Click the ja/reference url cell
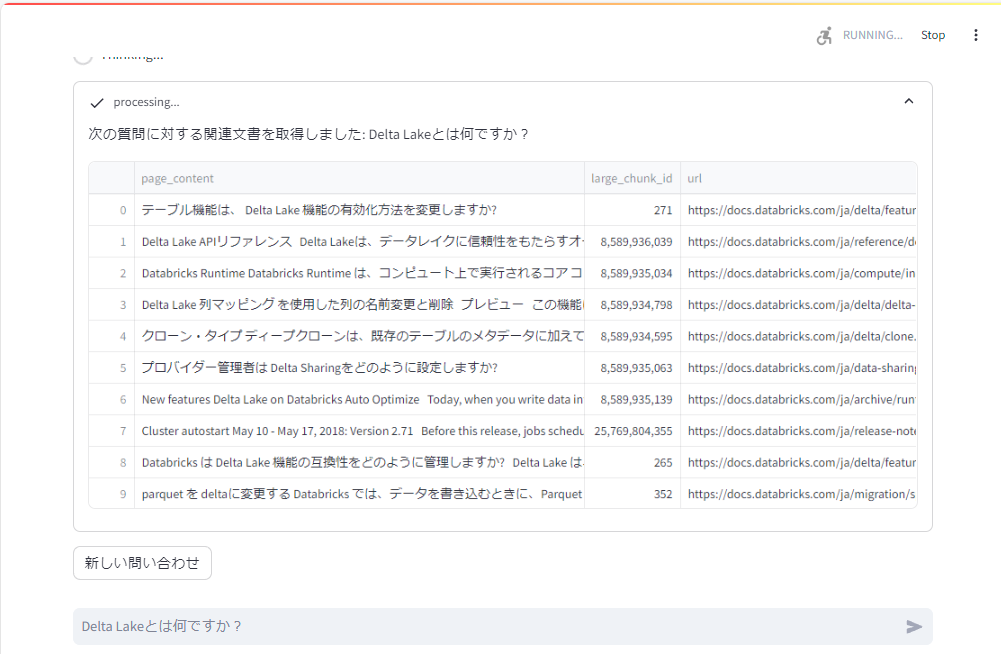1001x654 pixels. tap(799, 241)
